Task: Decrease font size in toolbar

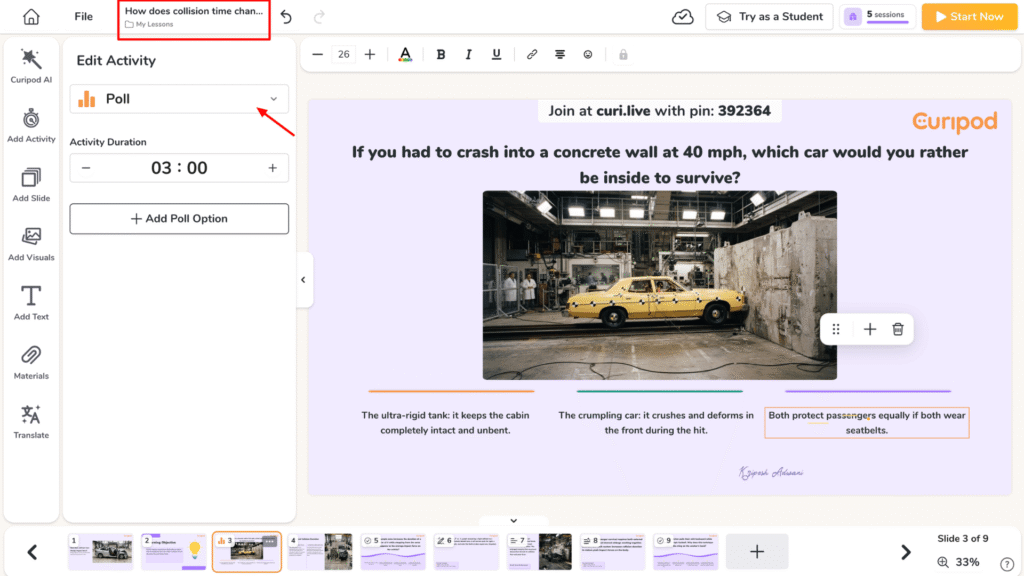Action: 317,54
